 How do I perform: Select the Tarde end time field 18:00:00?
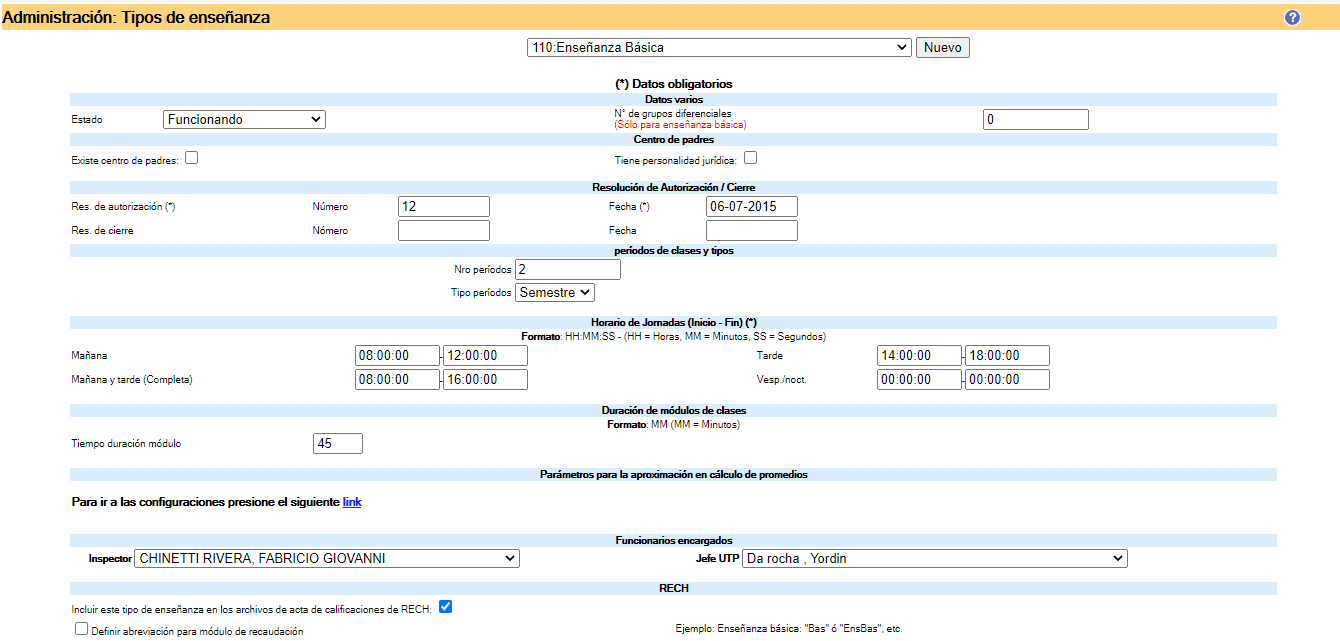tap(1006, 355)
